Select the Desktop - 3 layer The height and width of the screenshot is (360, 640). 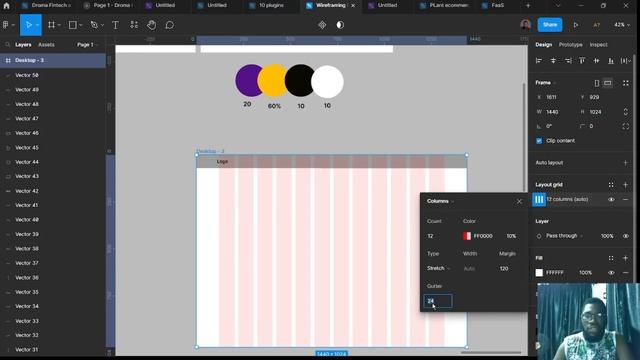(53, 60)
